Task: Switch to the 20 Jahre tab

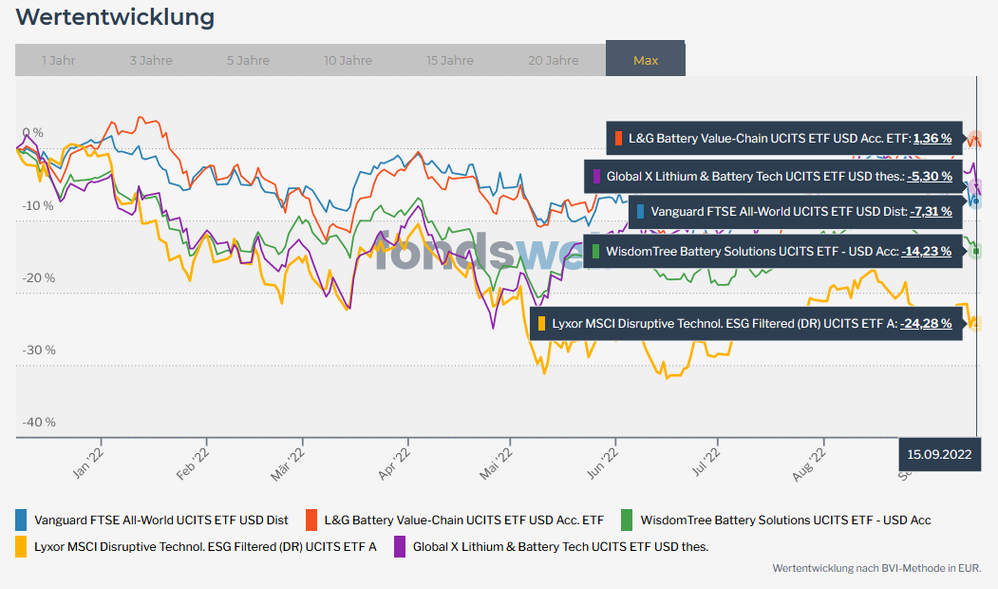Action: click(553, 60)
